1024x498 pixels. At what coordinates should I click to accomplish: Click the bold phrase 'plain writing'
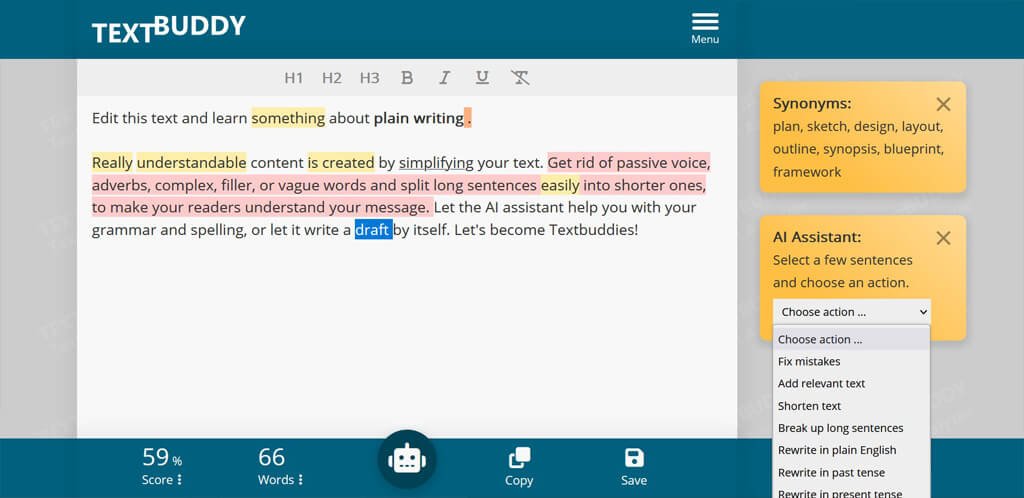coord(419,118)
